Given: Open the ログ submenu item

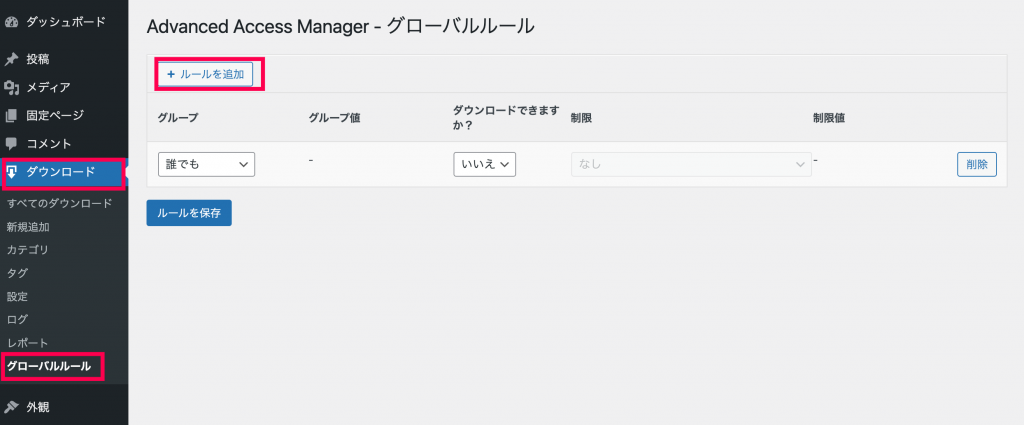Looking at the screenshot, I should (17, 320).
